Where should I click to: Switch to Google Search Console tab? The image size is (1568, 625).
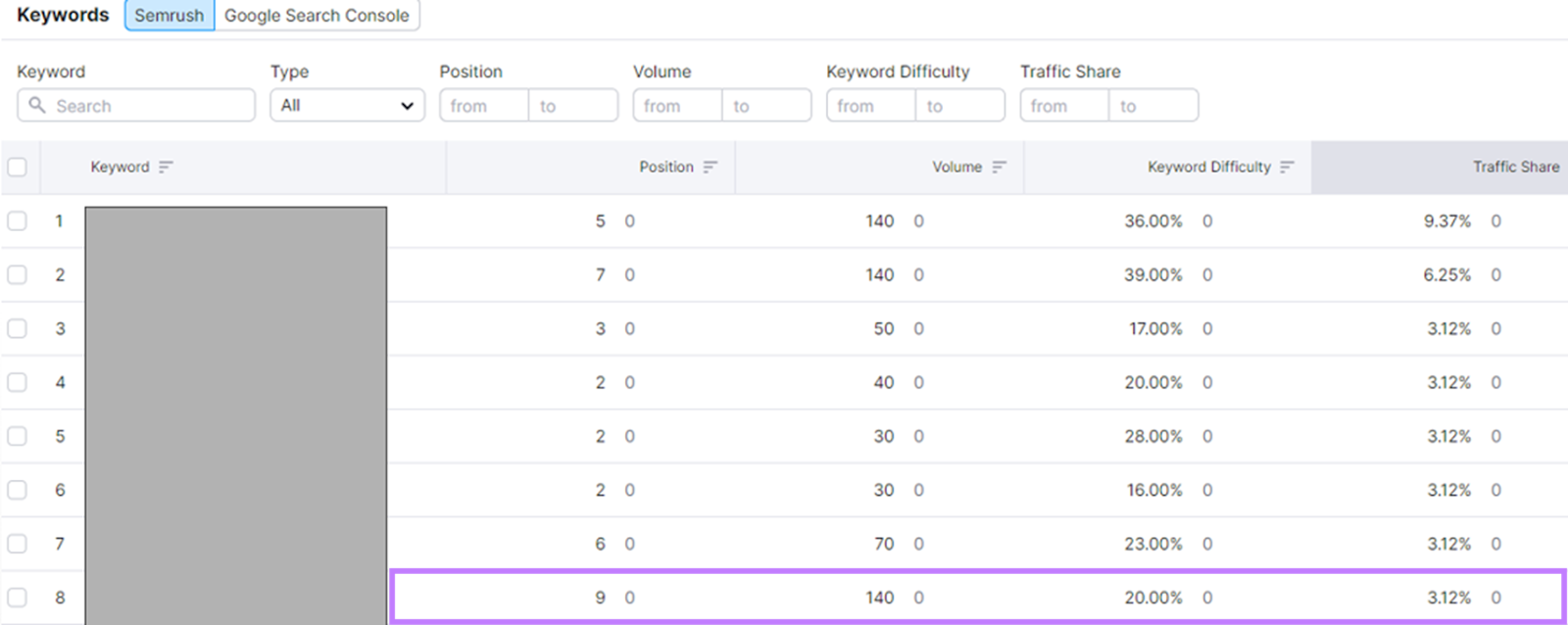click(x=317, y=16)
